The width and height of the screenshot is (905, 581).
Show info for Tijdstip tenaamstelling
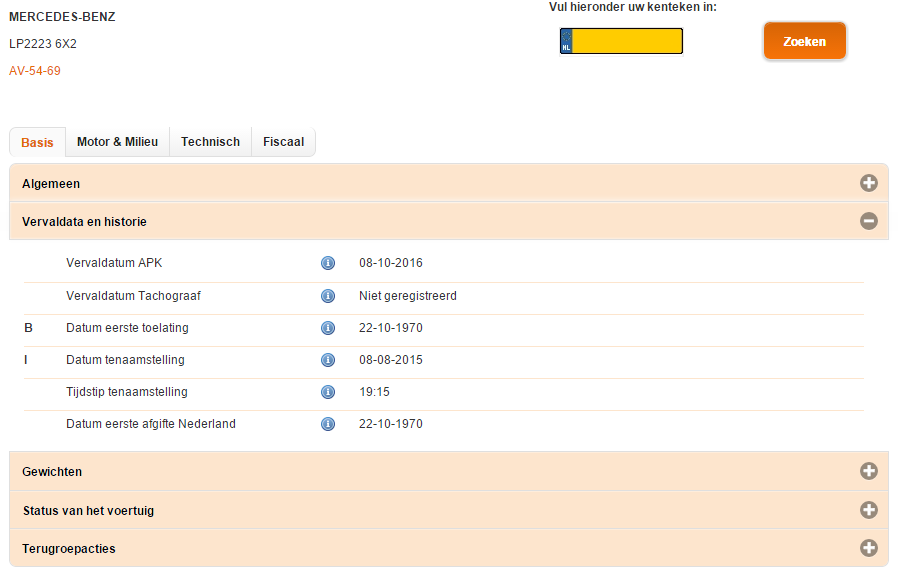[x=327, y=392]
